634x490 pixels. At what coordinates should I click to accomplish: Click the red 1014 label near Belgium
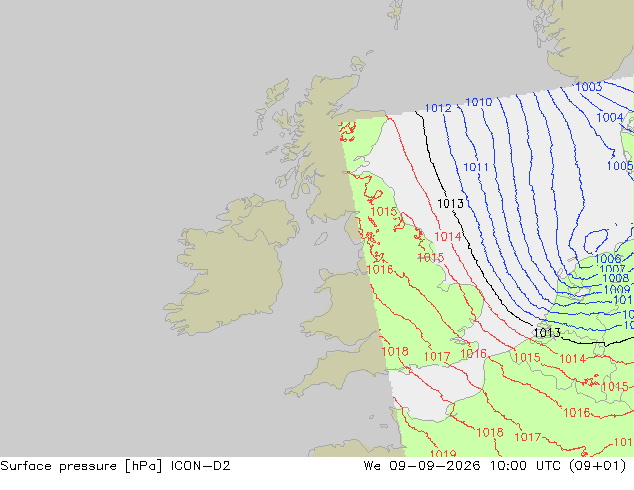pos(573,359)
